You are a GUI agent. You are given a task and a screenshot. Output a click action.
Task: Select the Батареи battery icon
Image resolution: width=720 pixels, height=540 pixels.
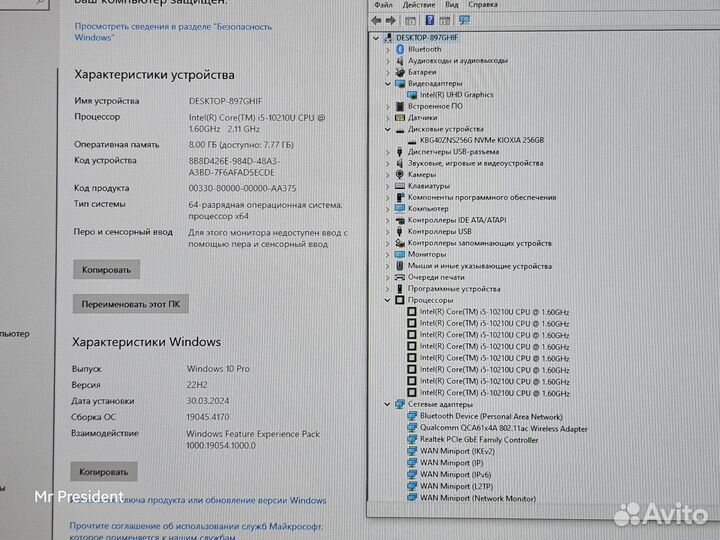point(400,72)
